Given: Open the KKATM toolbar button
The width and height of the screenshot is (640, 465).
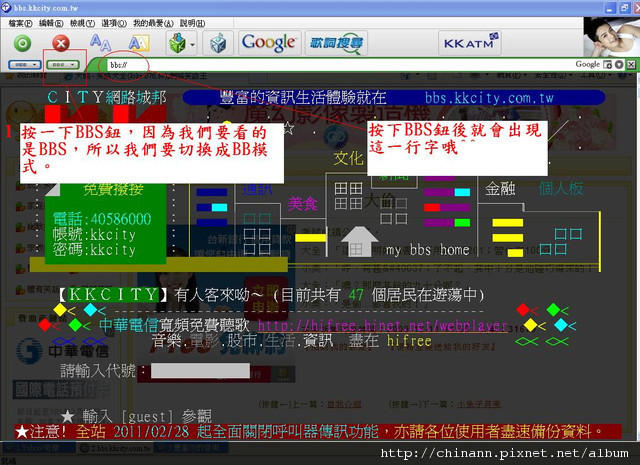Looking at the screenshot, I should [470, 42].
